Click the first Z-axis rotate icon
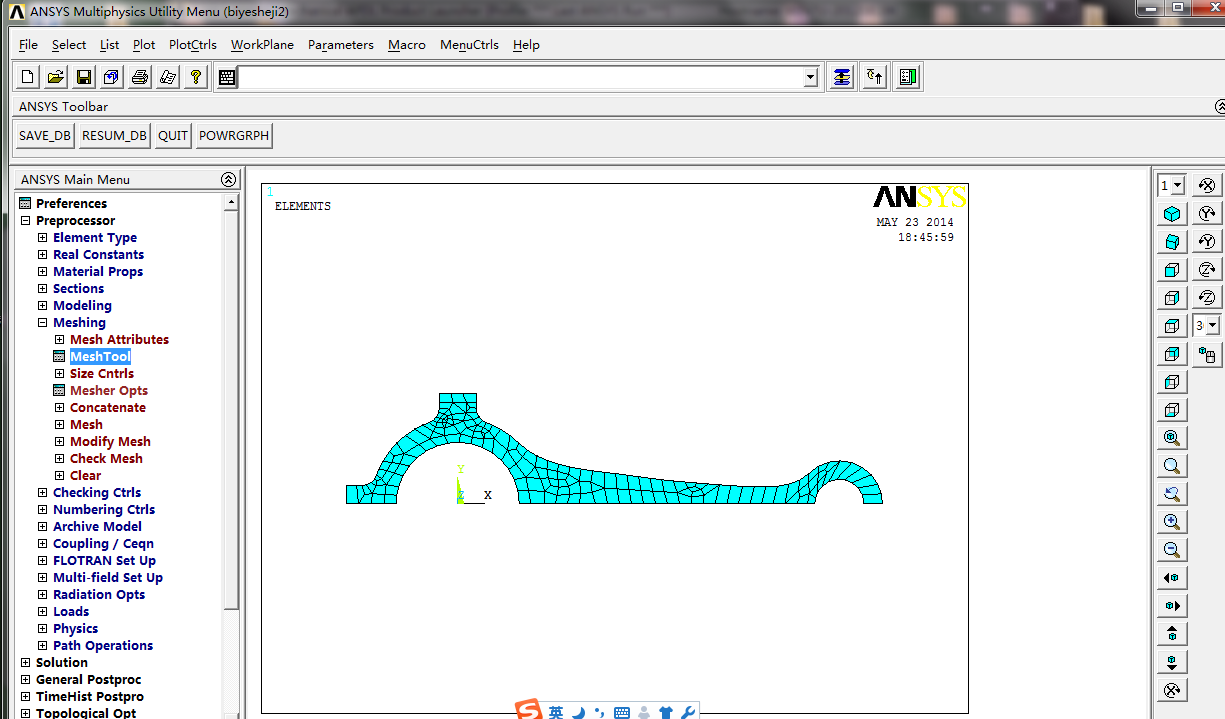The image size is (1225, 719). pos(1207,270)
